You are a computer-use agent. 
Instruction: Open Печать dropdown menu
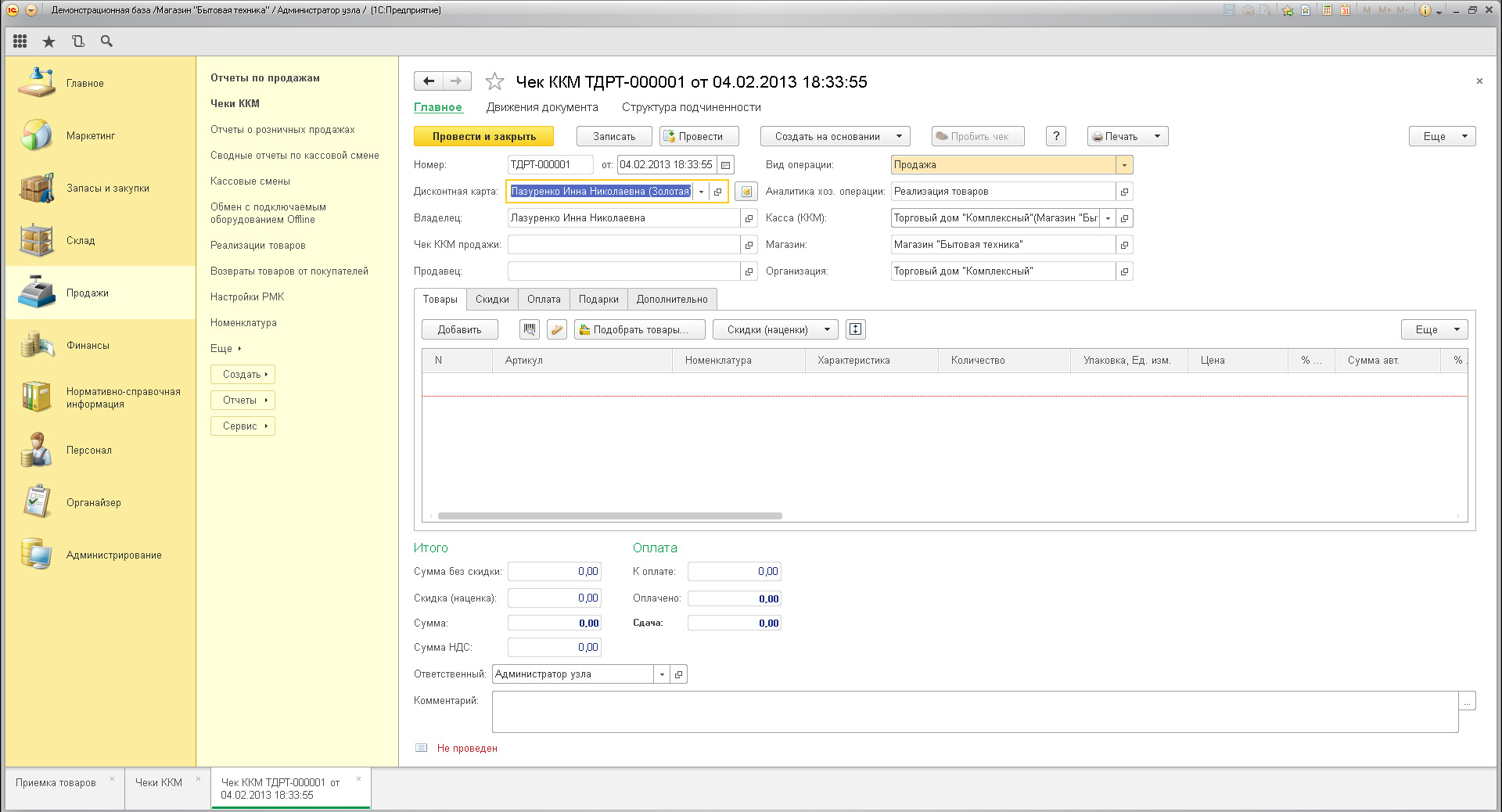coord(1128,136)
